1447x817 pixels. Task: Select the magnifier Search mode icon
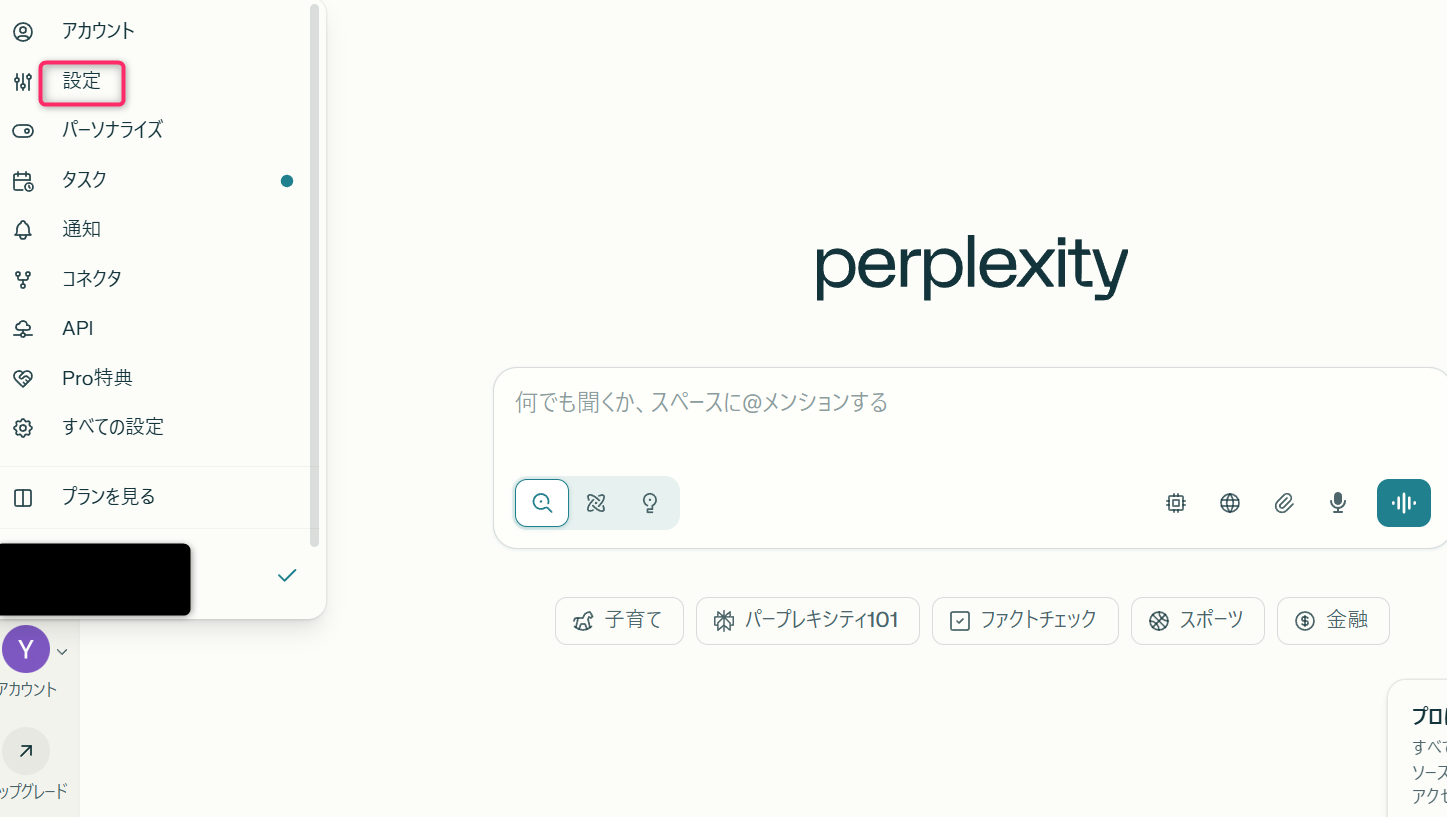(x=541, y=503)
